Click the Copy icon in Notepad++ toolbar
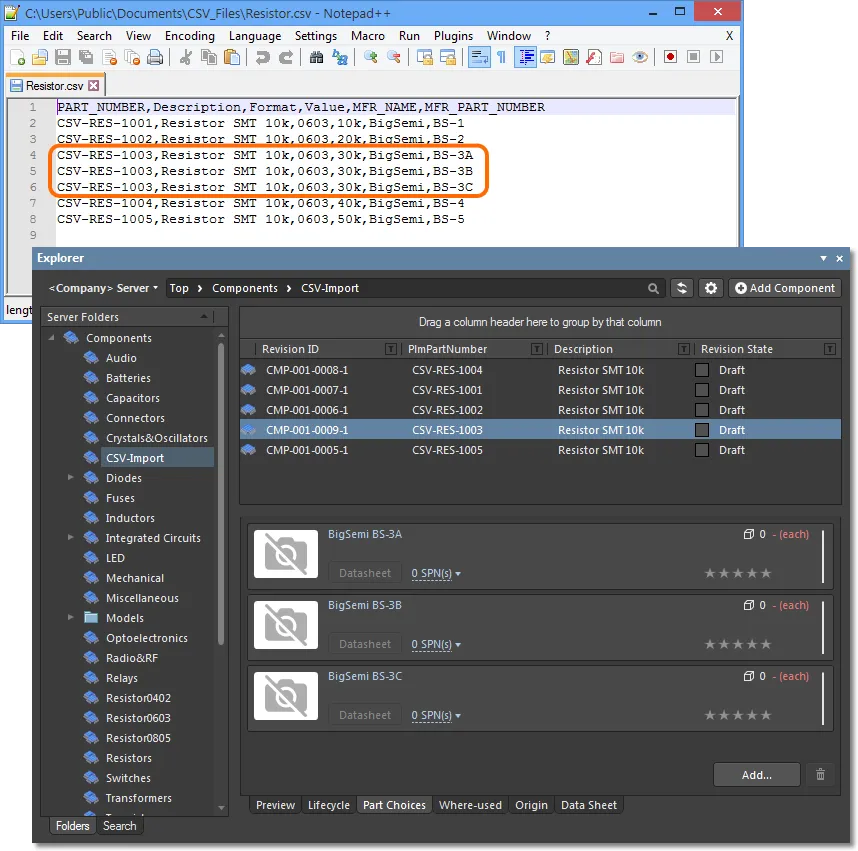This screenshot has width=858, height=851. point(208,57)
